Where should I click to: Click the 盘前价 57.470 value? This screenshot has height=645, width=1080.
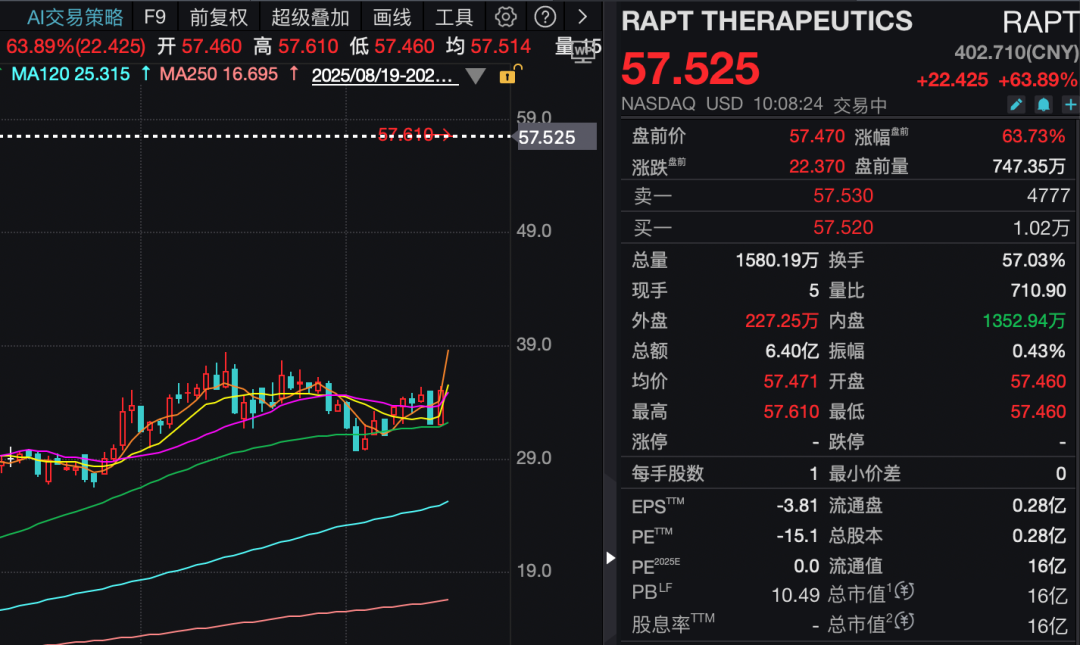tap(817, 136)
